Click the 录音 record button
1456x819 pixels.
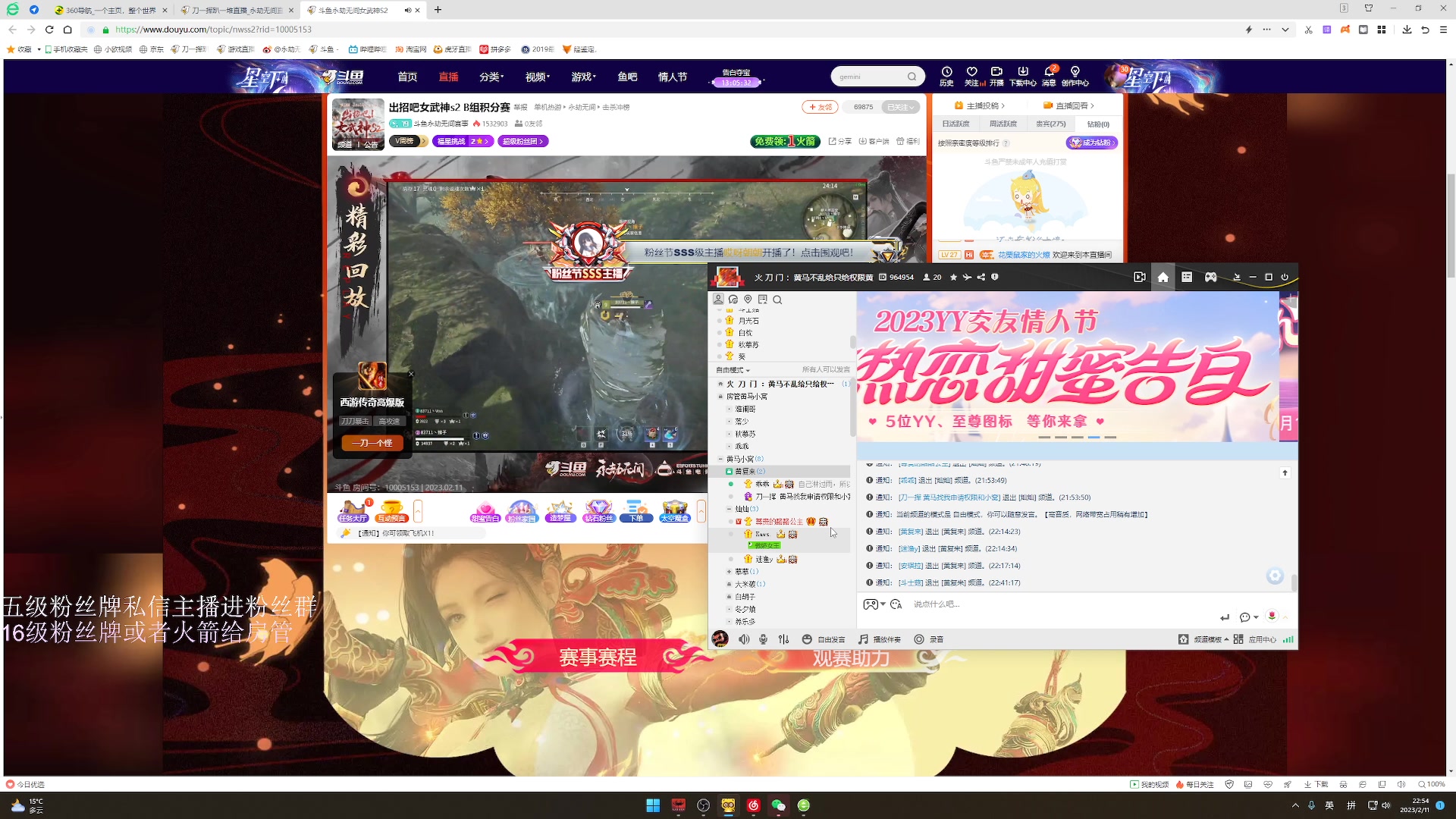coord(928,639)
